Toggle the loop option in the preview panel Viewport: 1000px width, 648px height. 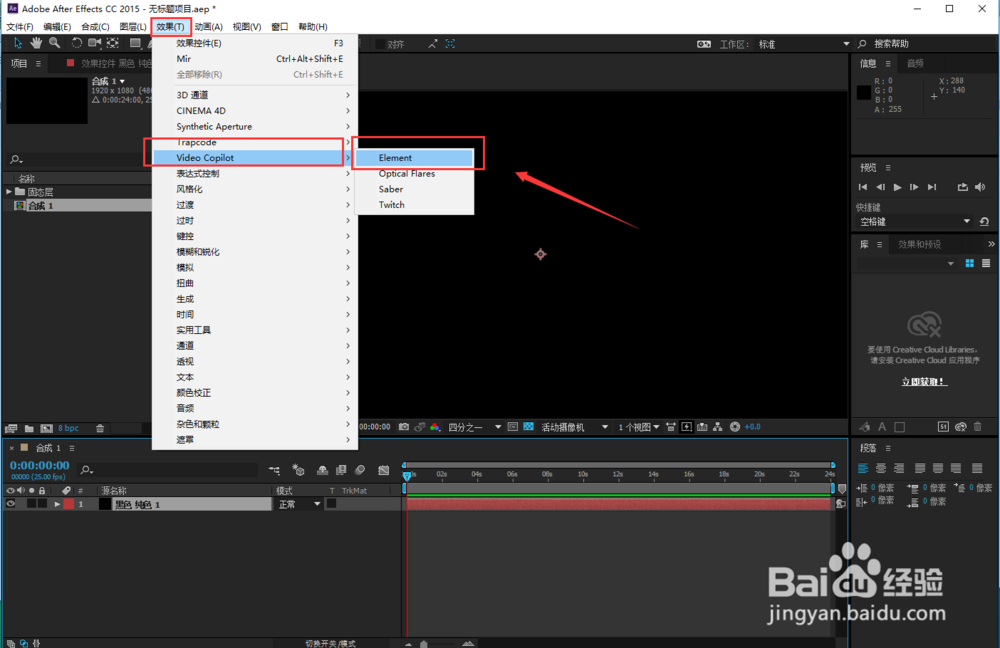962,187
